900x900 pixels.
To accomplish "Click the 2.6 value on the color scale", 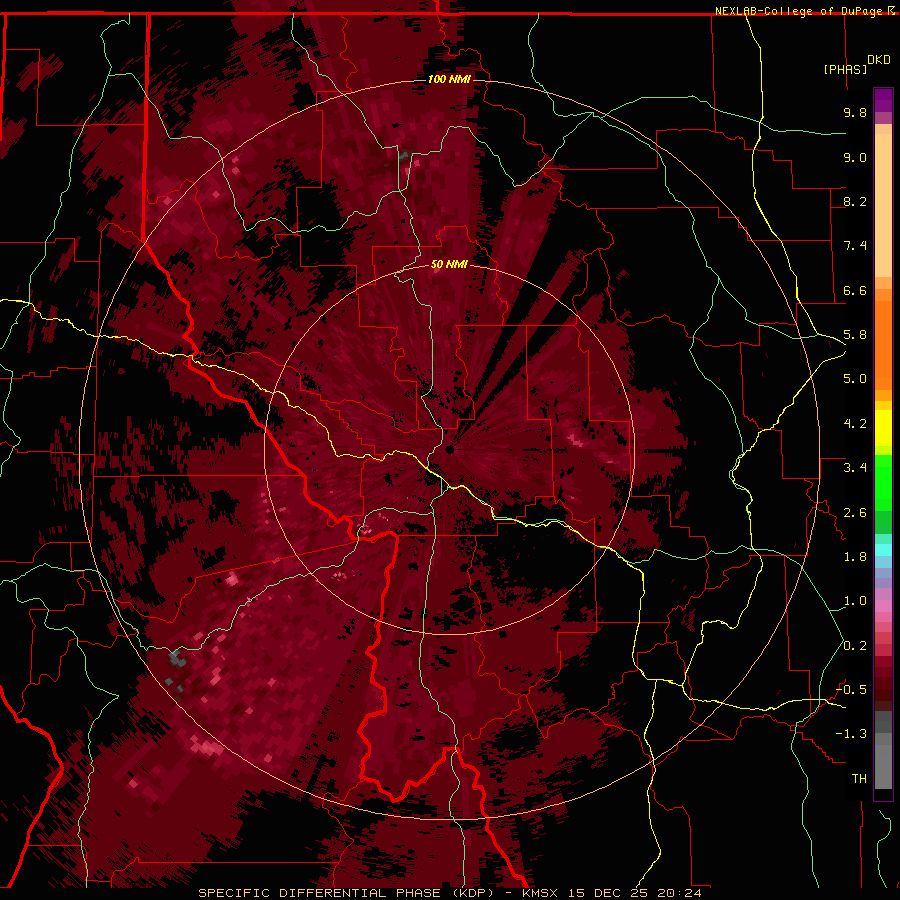I will pos(855,513).
